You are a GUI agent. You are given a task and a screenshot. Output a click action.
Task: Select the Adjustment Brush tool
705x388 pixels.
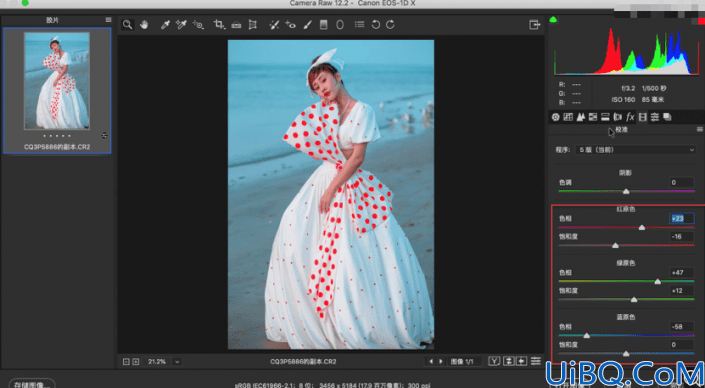[307, 25]
